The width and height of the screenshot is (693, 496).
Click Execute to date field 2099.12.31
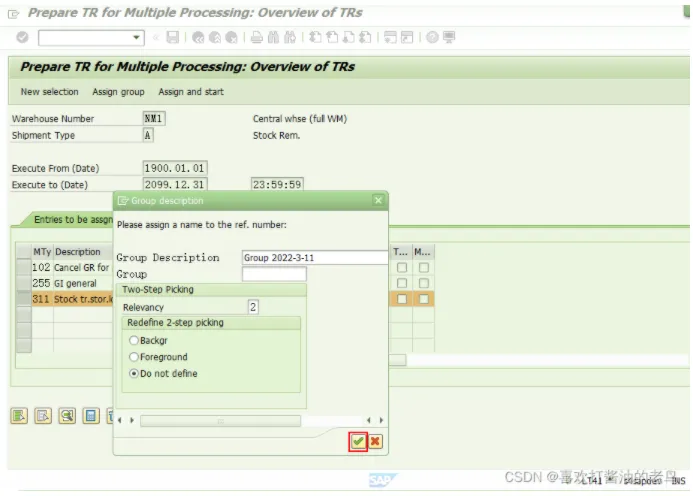175,184
